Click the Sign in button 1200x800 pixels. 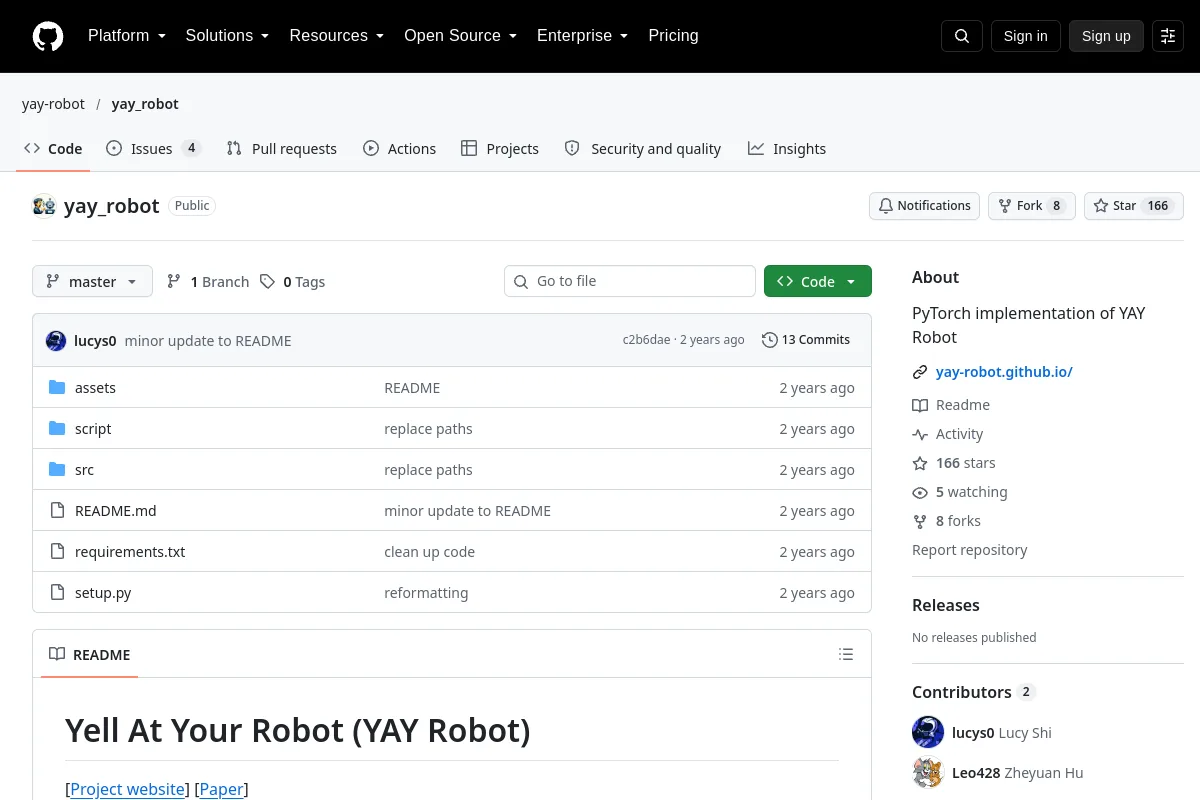[x=1025, y=36]
